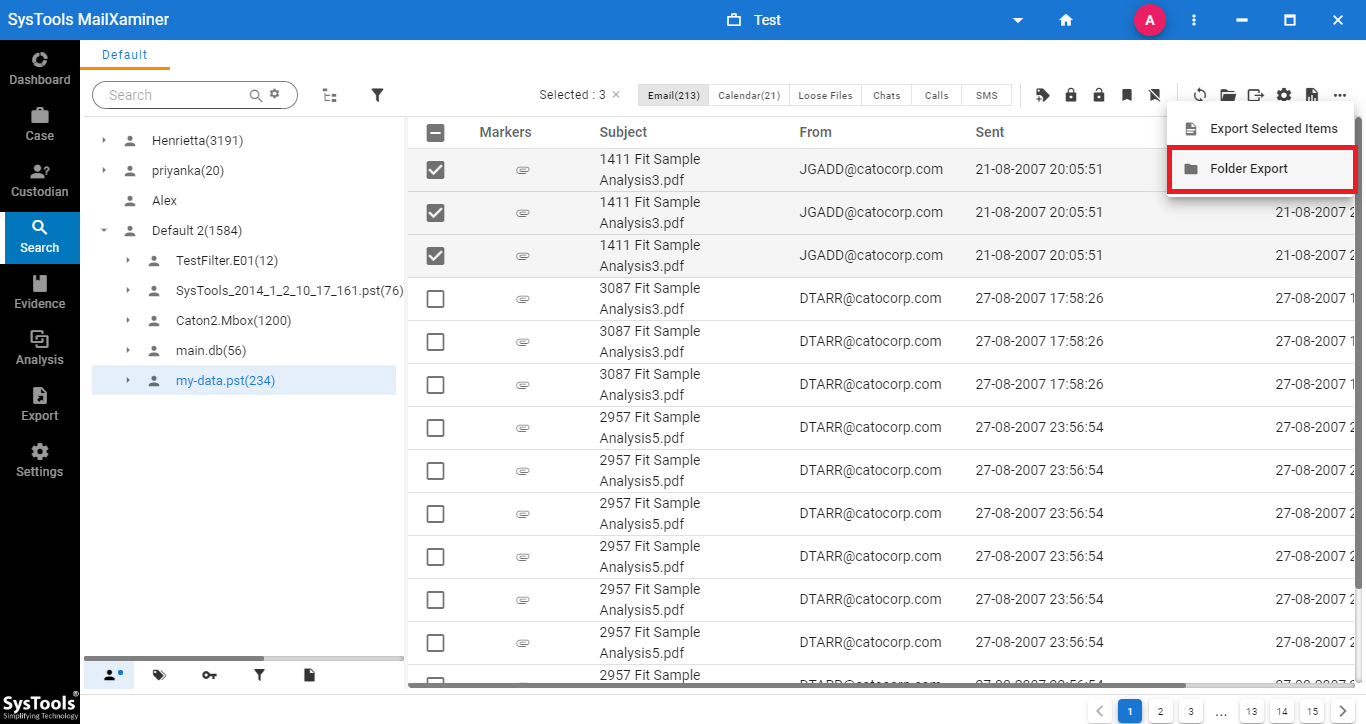Viewport: 1366px width, 724px height.
Task: Select the Alex custodian in tree
Action: click(x=164, y=201)
